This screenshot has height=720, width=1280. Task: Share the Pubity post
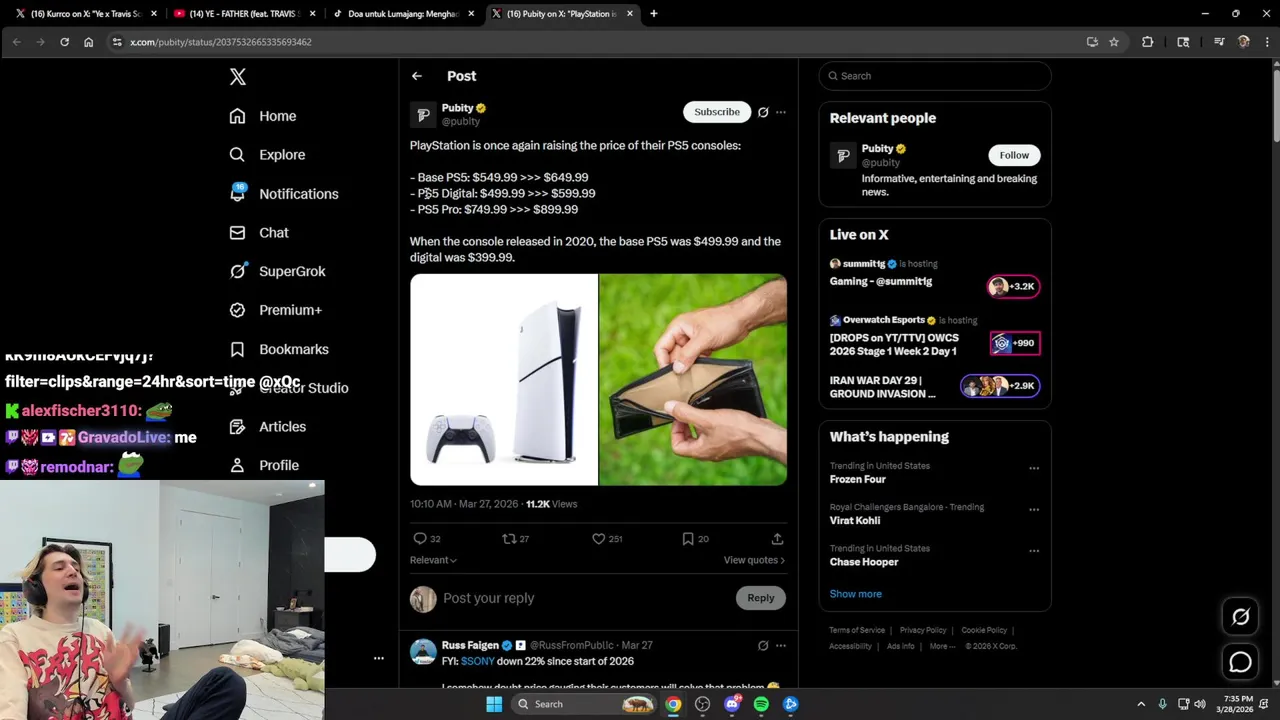(x=777, y=539)
